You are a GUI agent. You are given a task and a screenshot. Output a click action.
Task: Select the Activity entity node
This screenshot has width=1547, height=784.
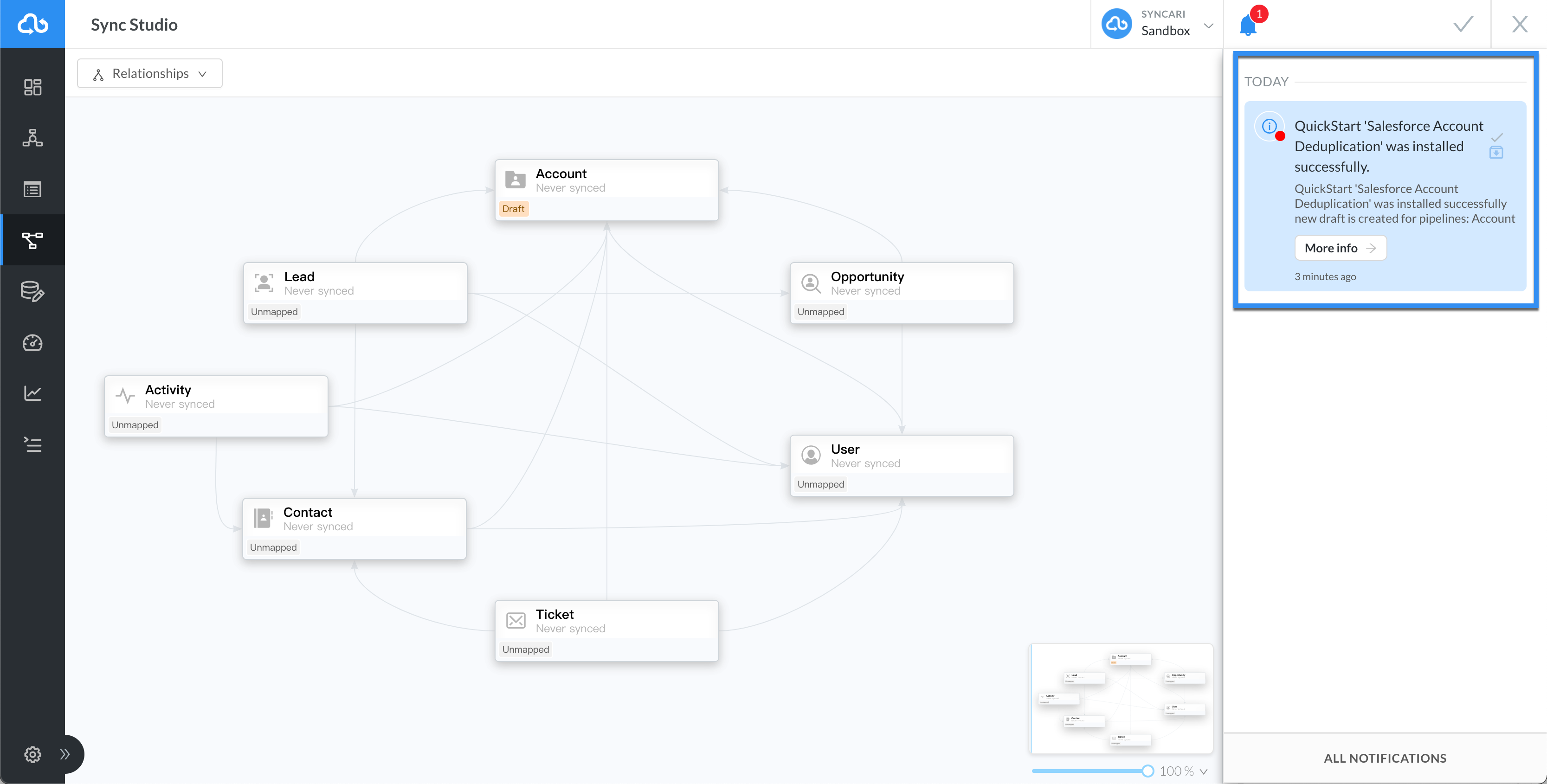point(216,406)
